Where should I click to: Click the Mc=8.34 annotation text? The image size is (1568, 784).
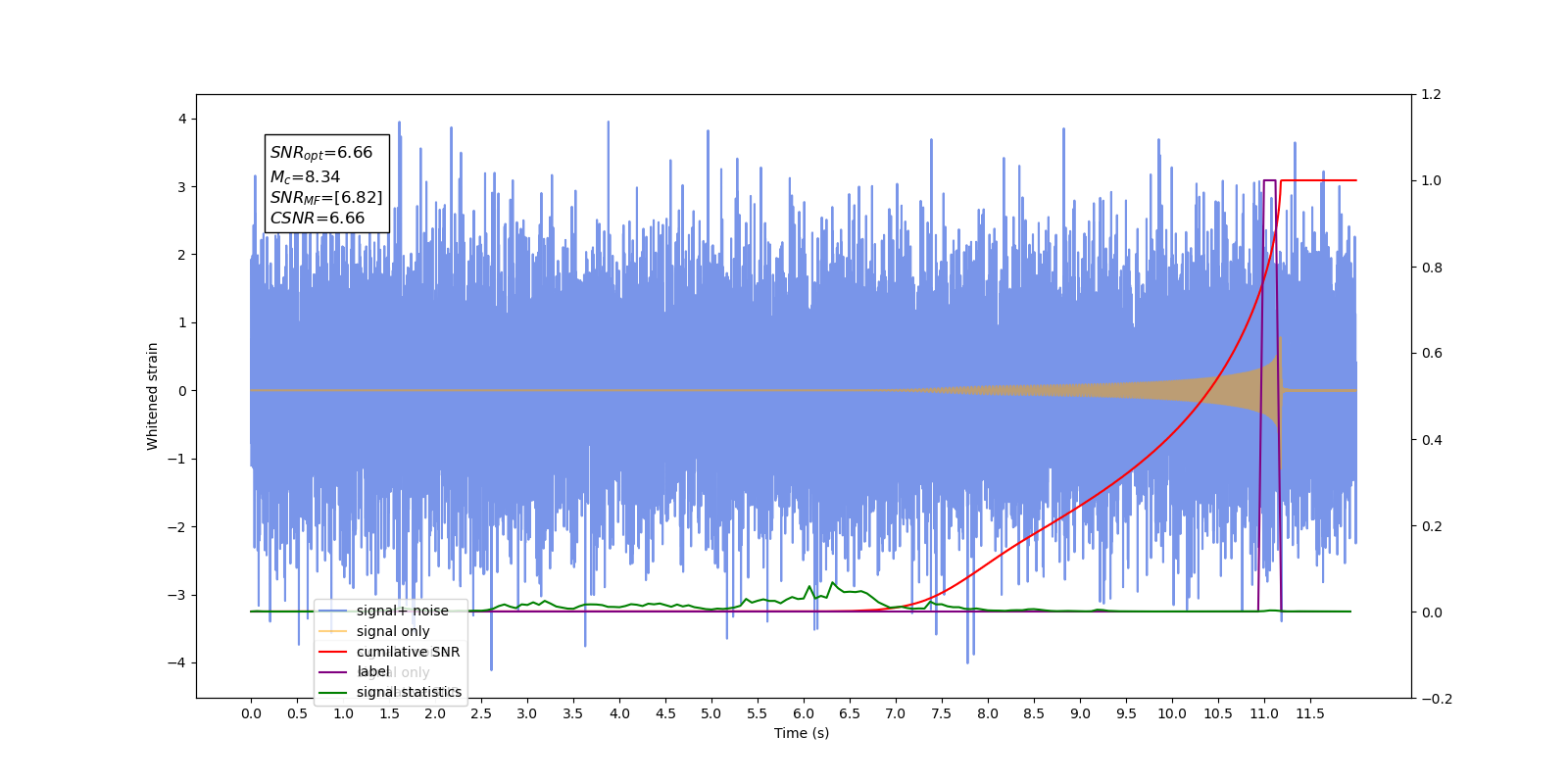(x=305, y=177)
